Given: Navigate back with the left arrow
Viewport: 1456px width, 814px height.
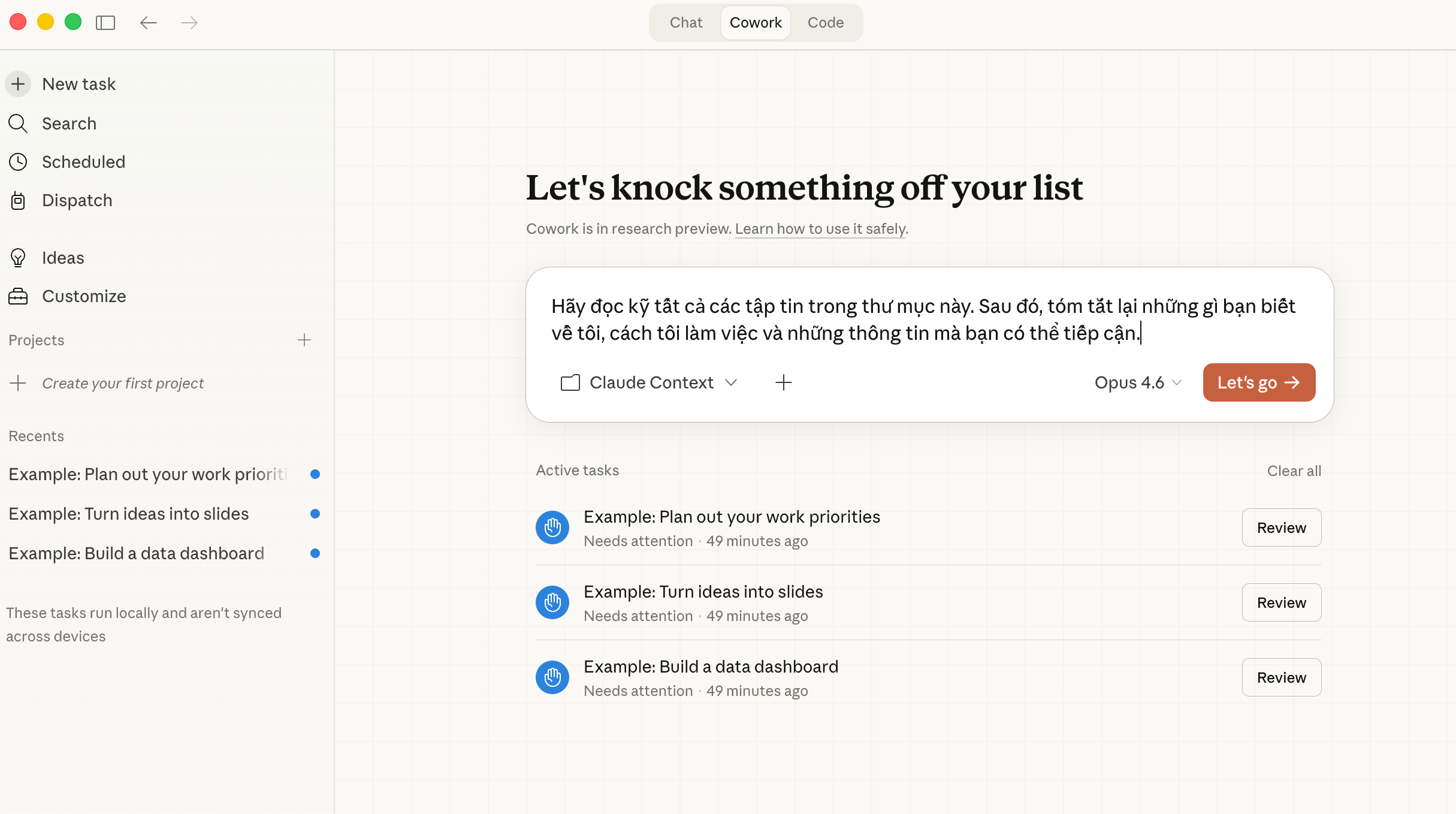Looking at the screenshot, I should tap(148, 23).
